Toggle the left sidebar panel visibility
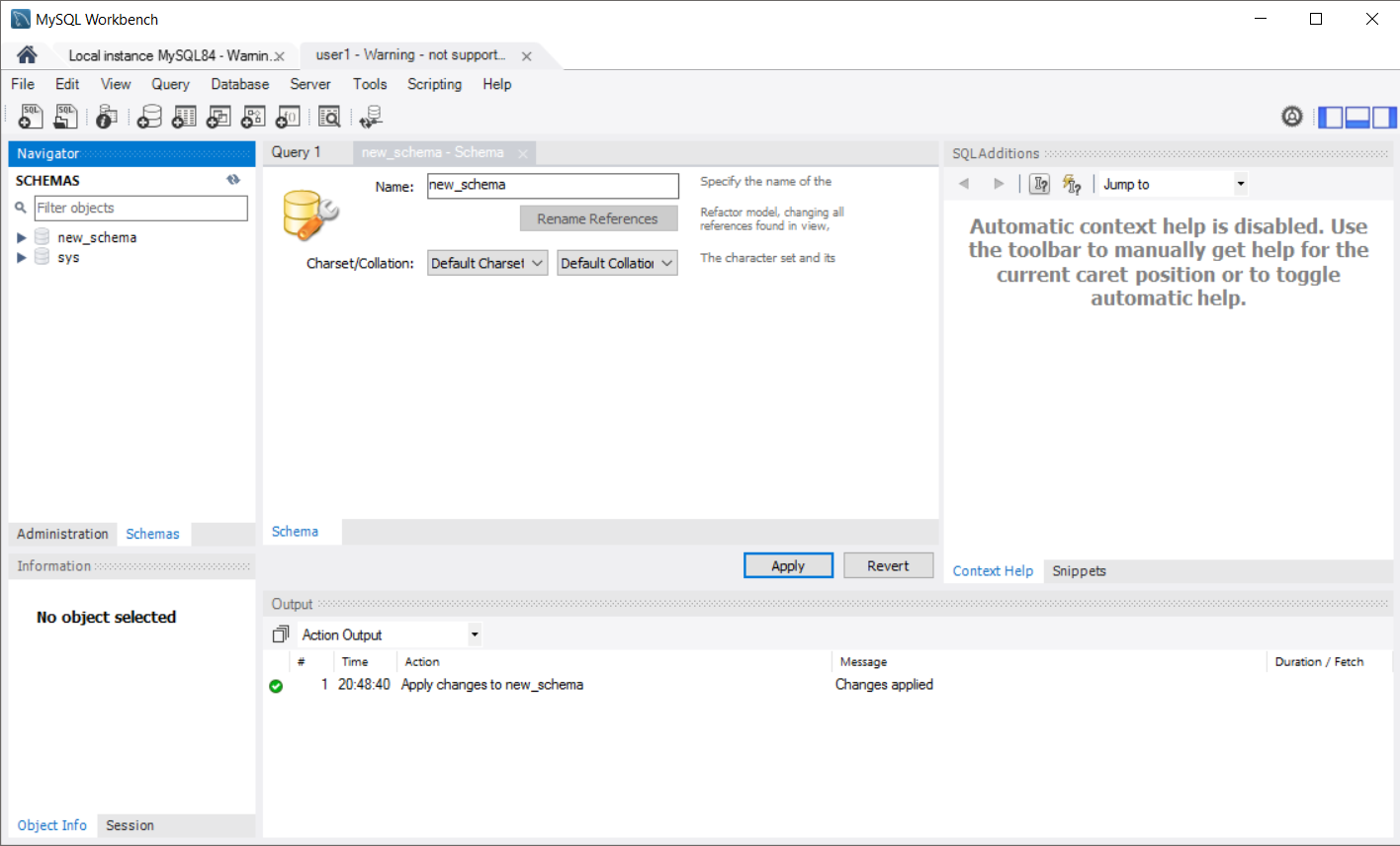Screen dimensions: 1400x846 [x=1332, y=118]
